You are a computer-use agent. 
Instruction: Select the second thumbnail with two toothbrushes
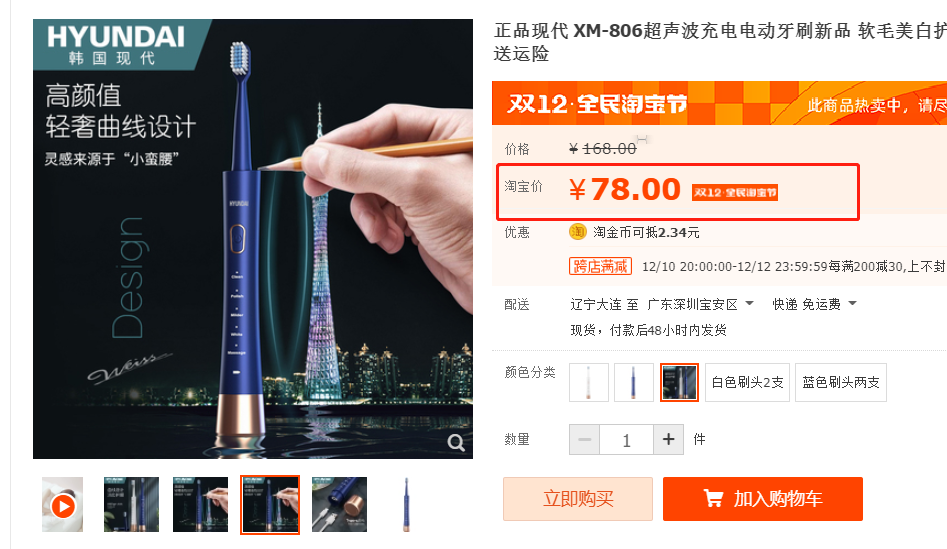click(x=132, y=505)
